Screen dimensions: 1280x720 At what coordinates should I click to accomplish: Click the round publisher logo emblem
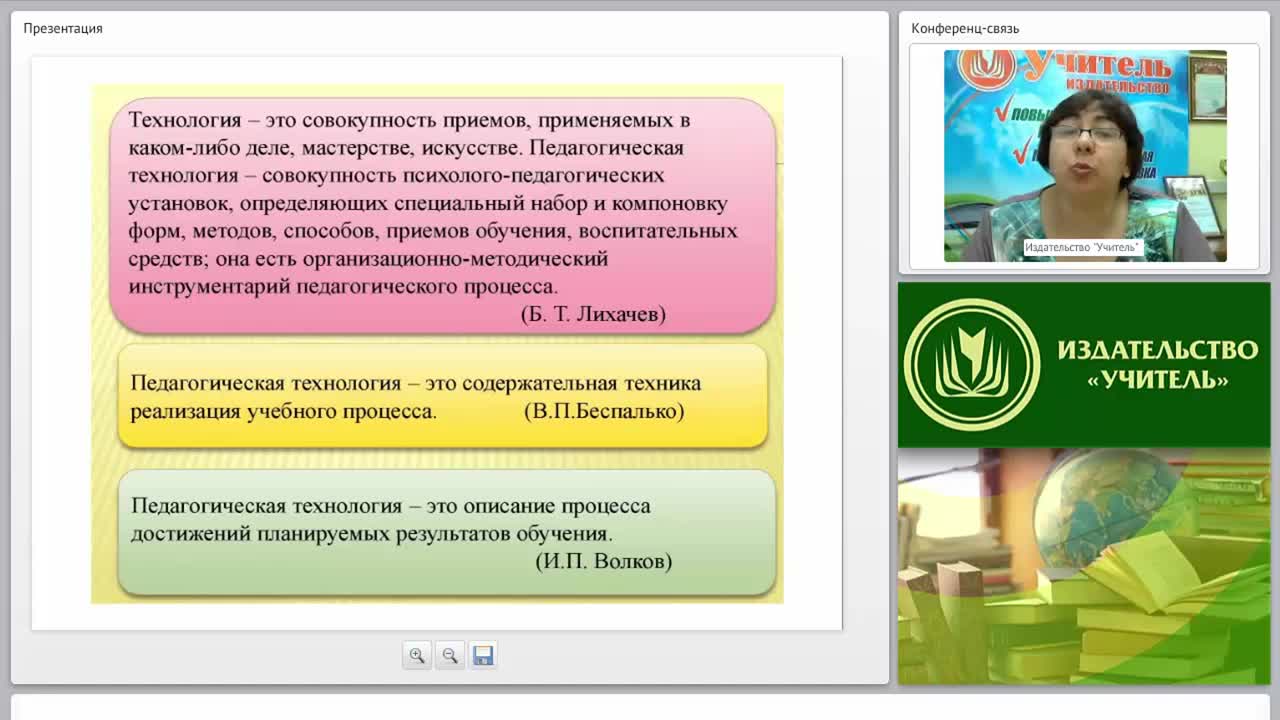971,364
